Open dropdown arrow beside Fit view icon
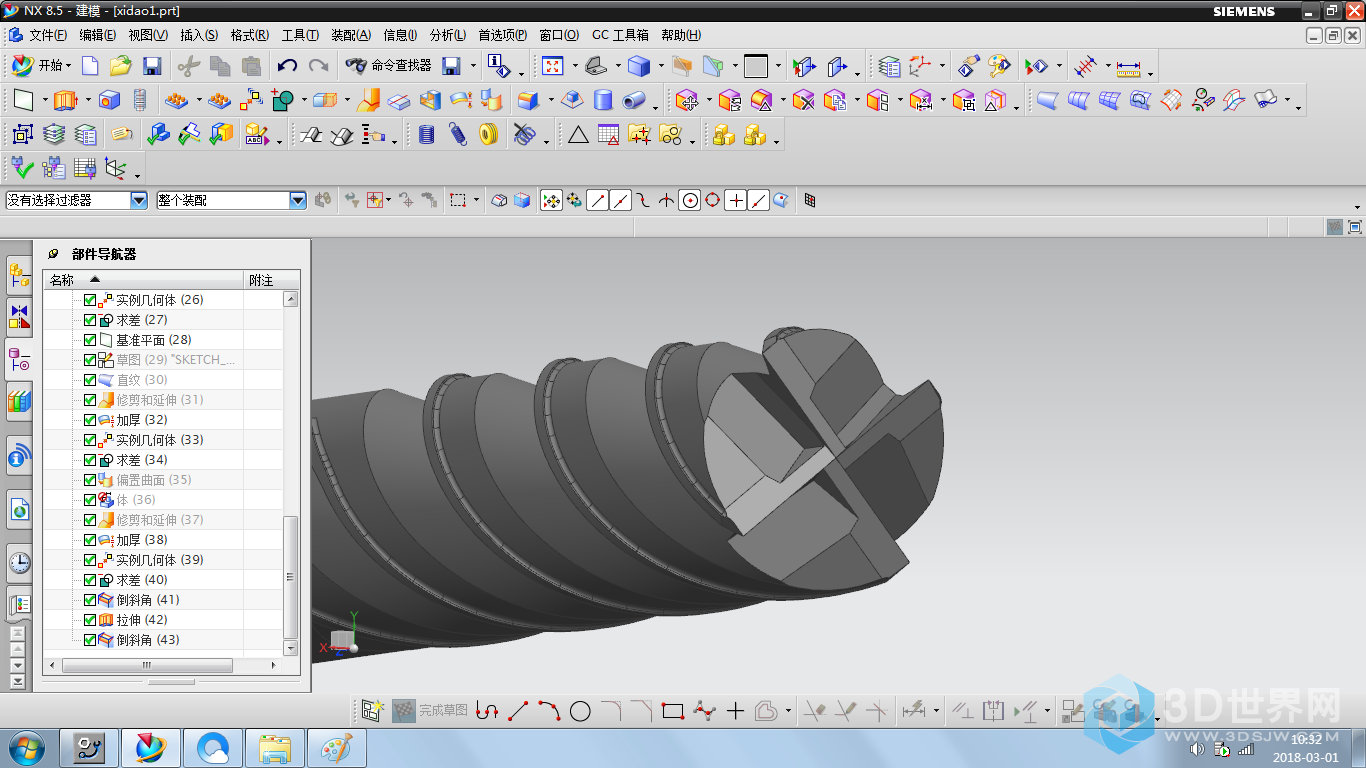The image size is (1366, 768). [x=574, y=67]
